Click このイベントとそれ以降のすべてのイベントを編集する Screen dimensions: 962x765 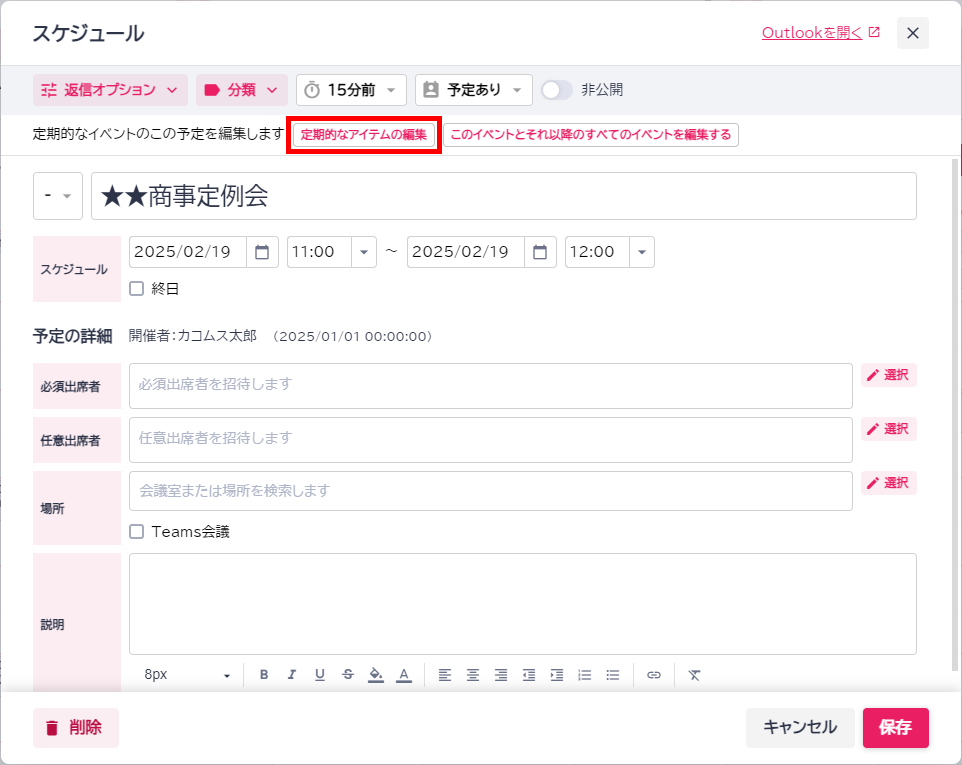(x=591, y=135)
